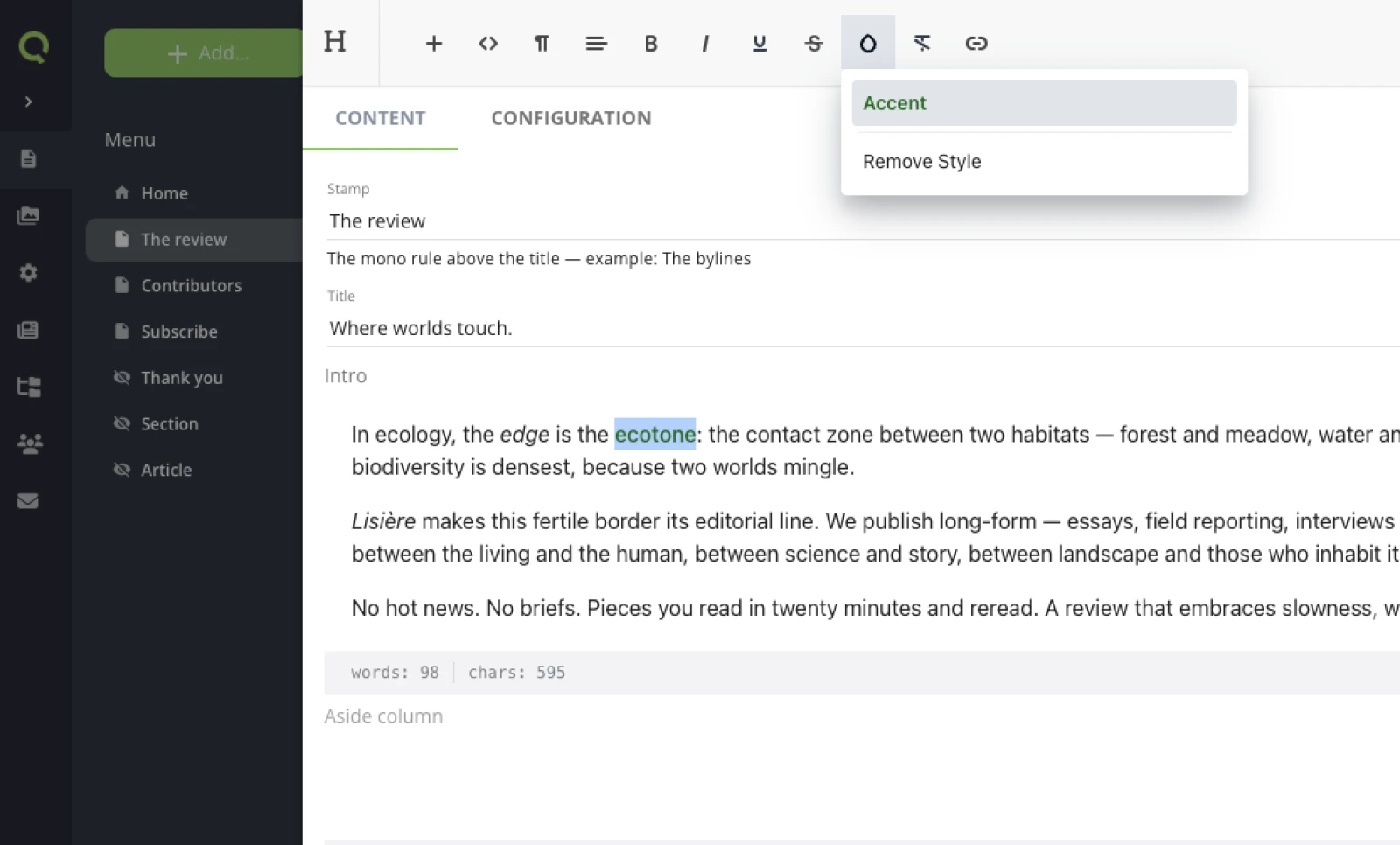The width and height of the screenshot is (1400, 845).
Task: Click the hidden eye icon beside Article
Action: click(122, 469)
